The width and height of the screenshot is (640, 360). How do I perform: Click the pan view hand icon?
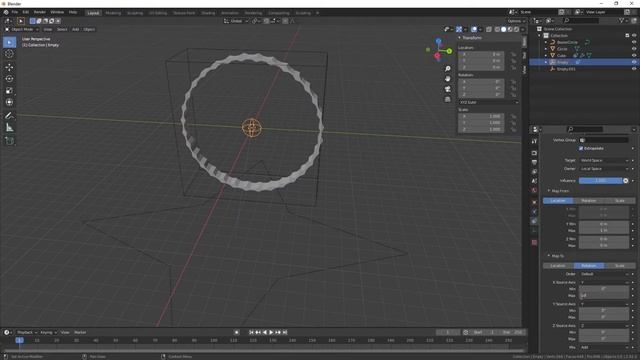pos(447,79)
